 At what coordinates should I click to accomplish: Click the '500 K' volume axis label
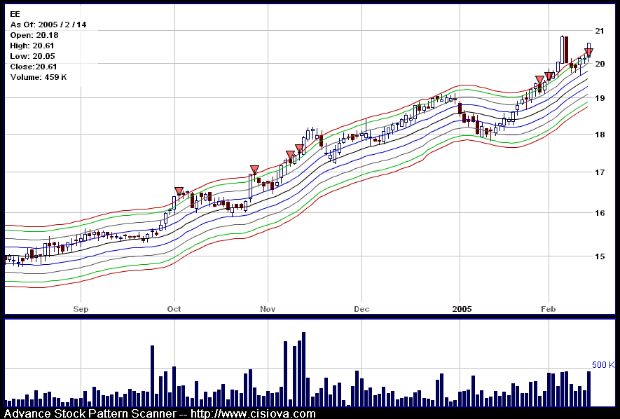603,365
